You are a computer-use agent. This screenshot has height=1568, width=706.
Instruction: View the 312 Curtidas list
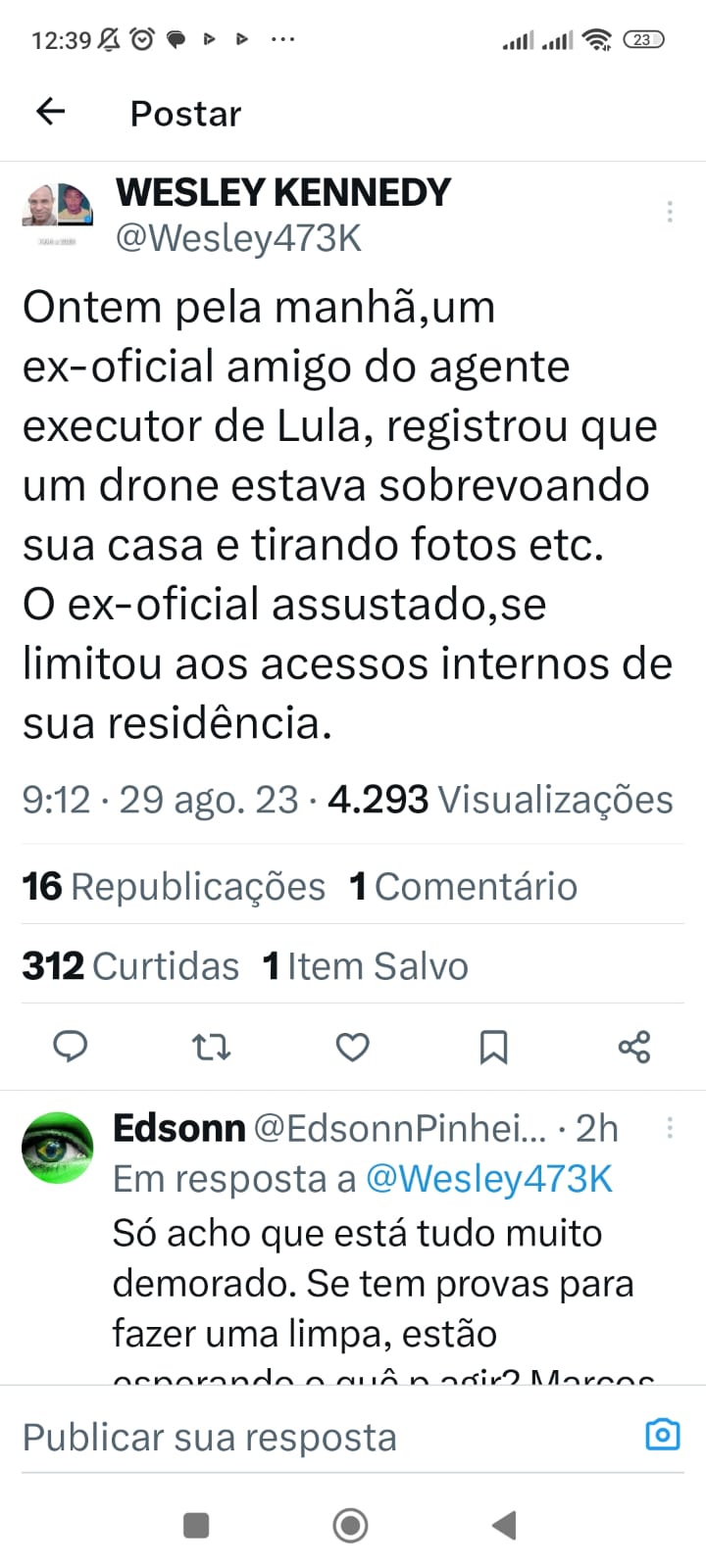click(130, 966)
